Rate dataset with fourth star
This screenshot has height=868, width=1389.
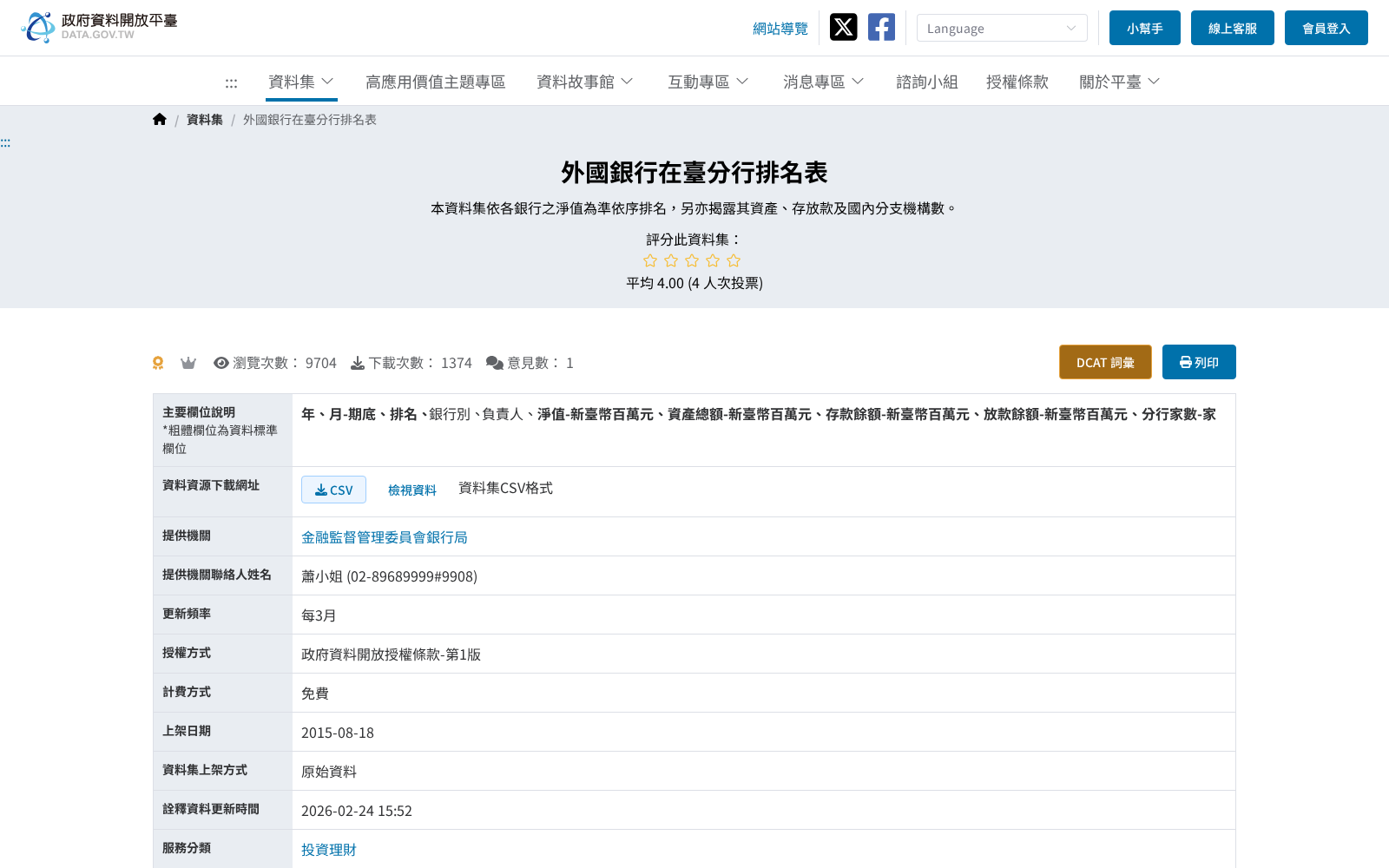coord(713,260)
